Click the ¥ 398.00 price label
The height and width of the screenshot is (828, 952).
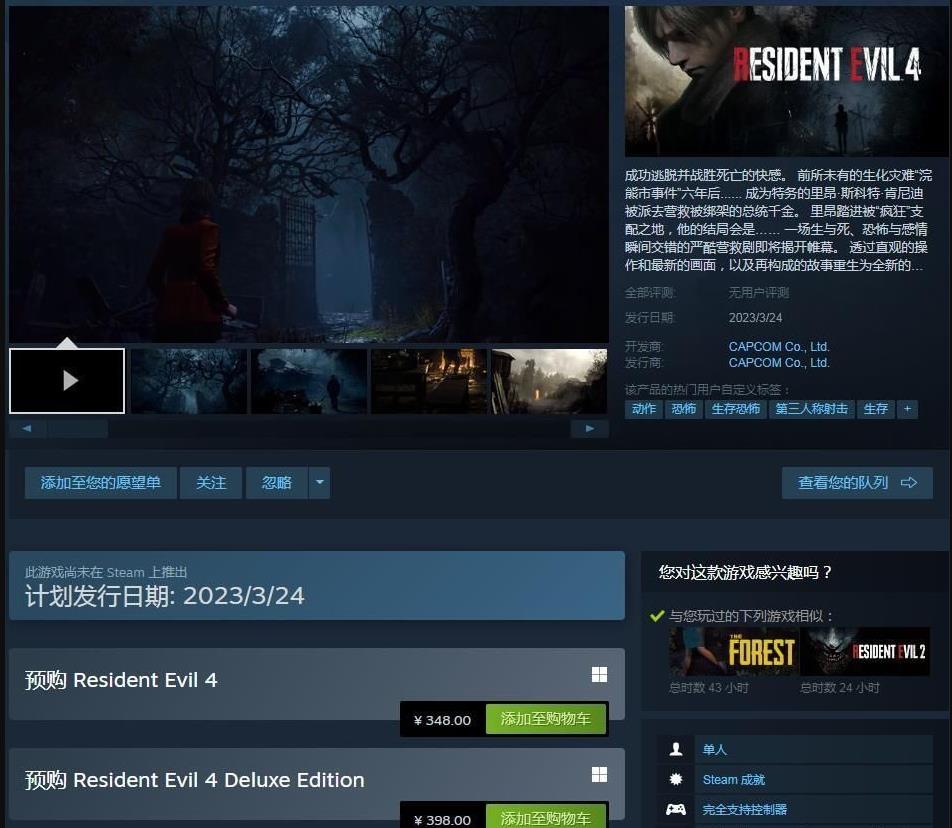click(443, 820)
